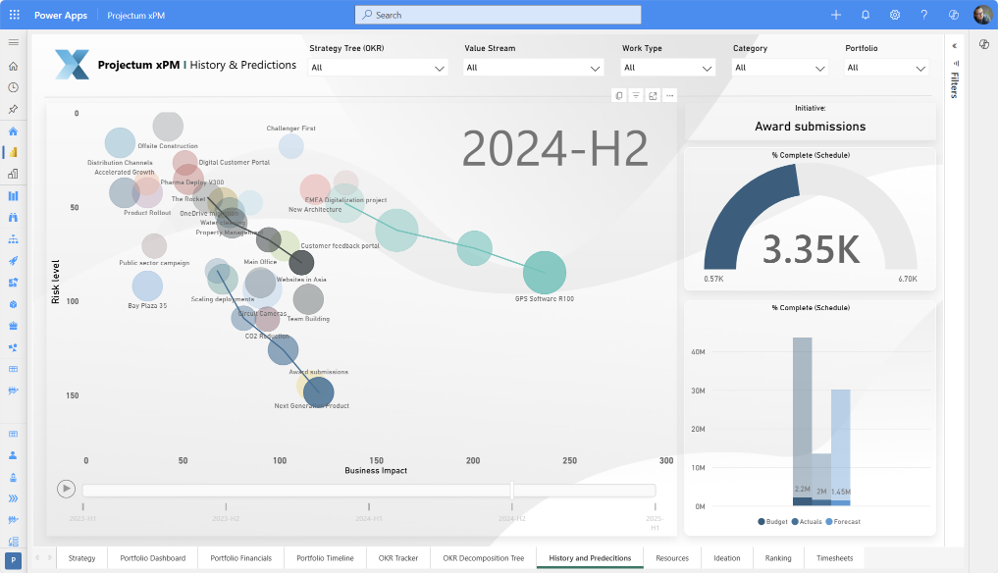Expand the Portfolio filter dropdown
998x573 pixels.
tap(886, 68)
